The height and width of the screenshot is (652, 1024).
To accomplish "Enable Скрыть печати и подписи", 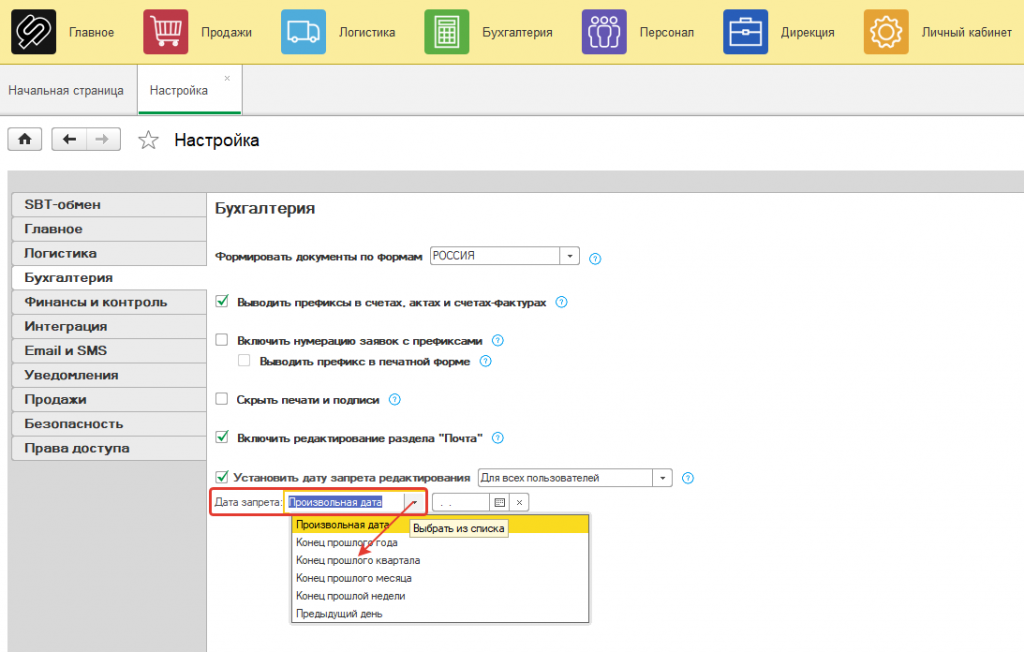I will [222, 399].
